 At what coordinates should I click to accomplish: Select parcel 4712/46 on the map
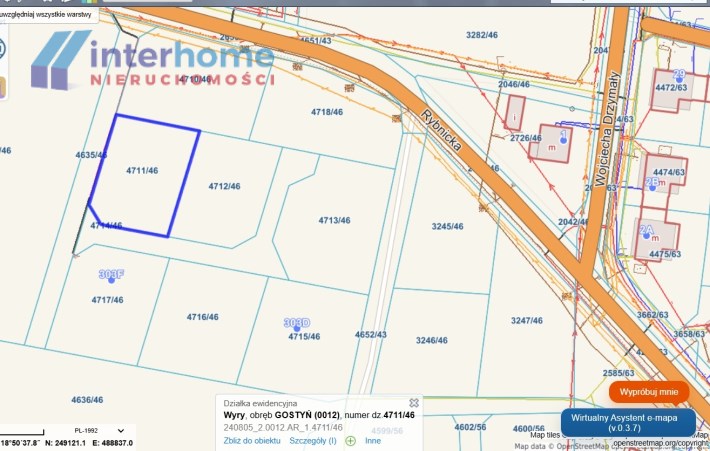(225, 187)
